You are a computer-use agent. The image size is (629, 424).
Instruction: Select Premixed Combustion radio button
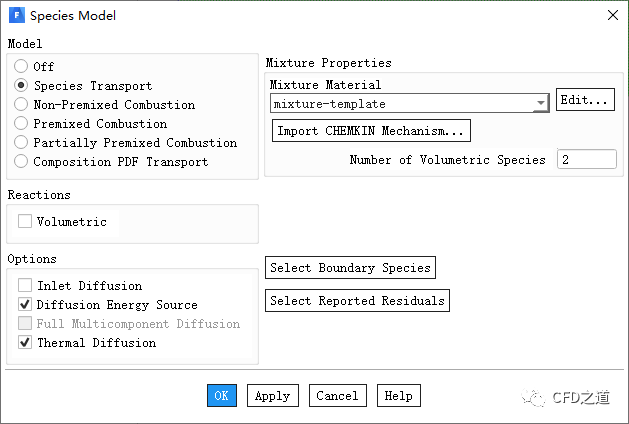(x=21, y=124)
